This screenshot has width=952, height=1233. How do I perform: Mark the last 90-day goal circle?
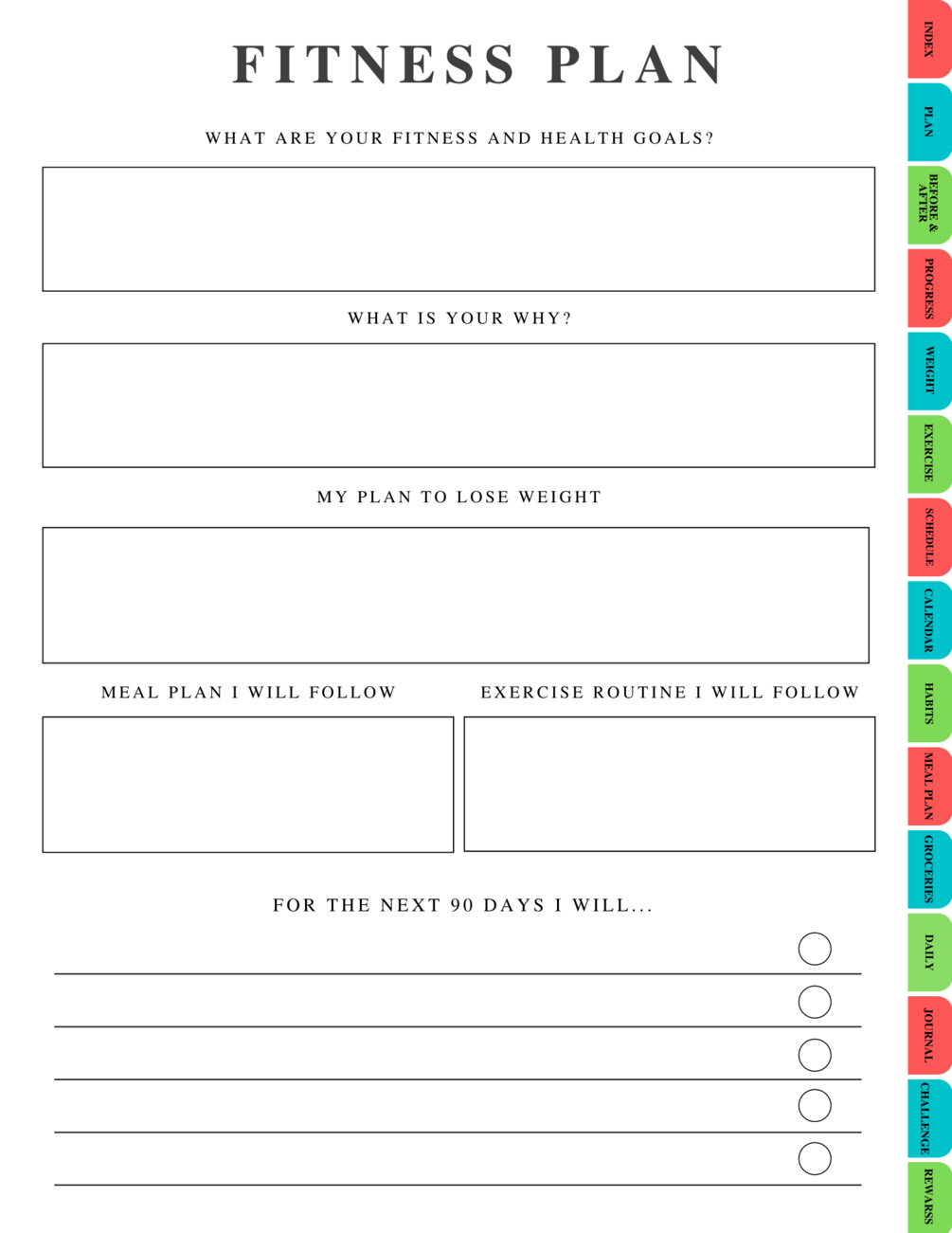[x=815, y=1158]
